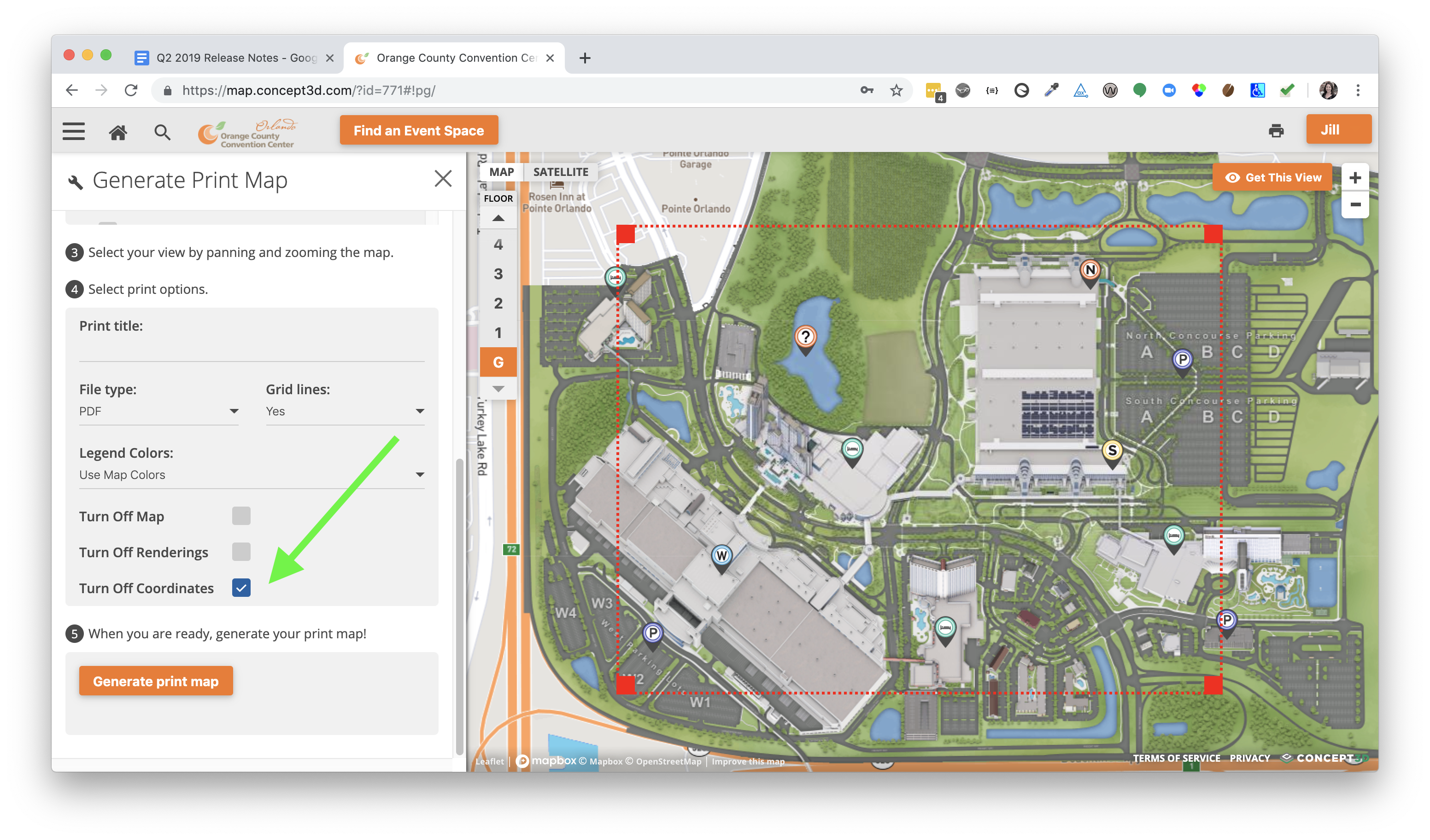Click the Concept3D logo link

[x=1325, y=758]
